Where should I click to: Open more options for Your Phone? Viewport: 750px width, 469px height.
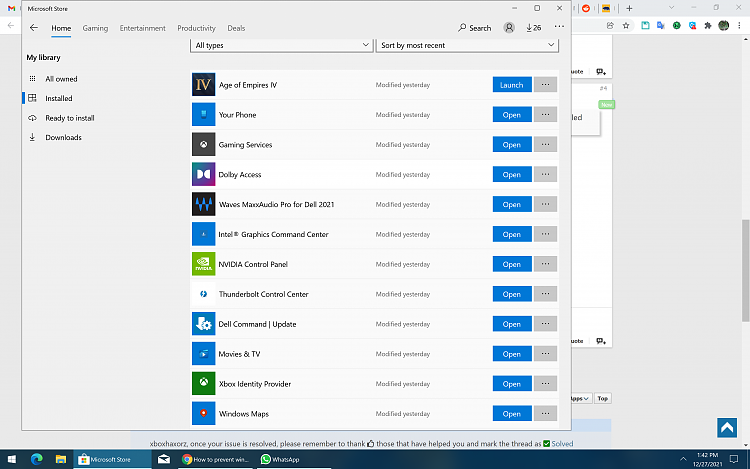coord(545,115)
